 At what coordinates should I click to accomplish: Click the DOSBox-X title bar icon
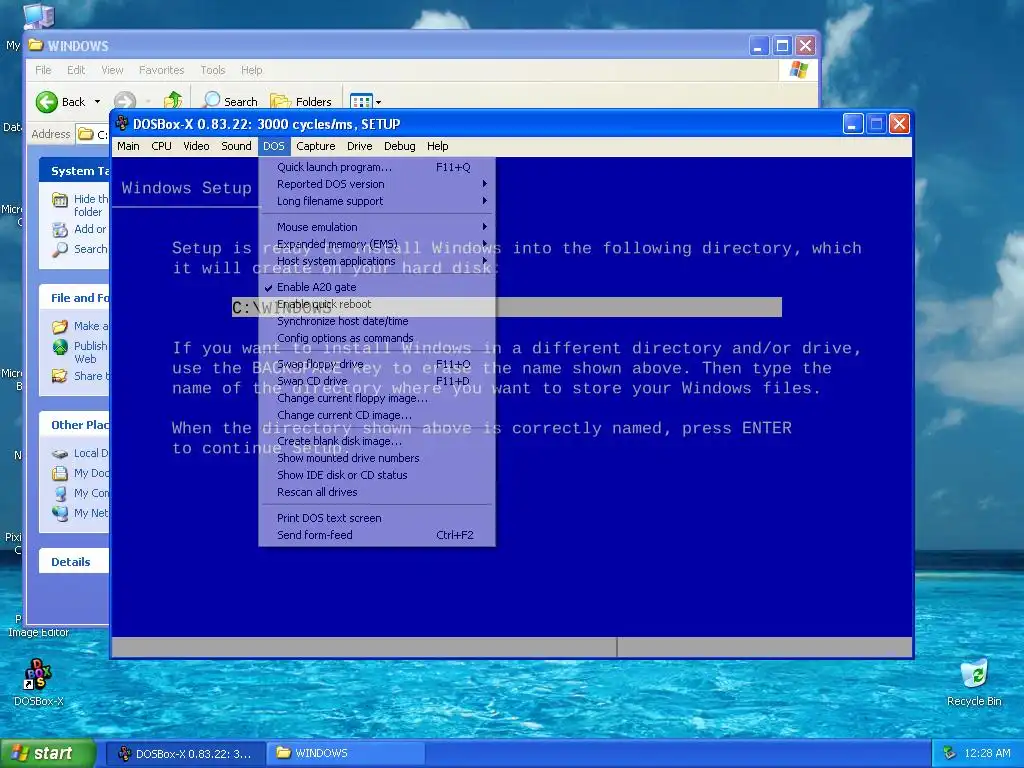click(x=122, y=123)
